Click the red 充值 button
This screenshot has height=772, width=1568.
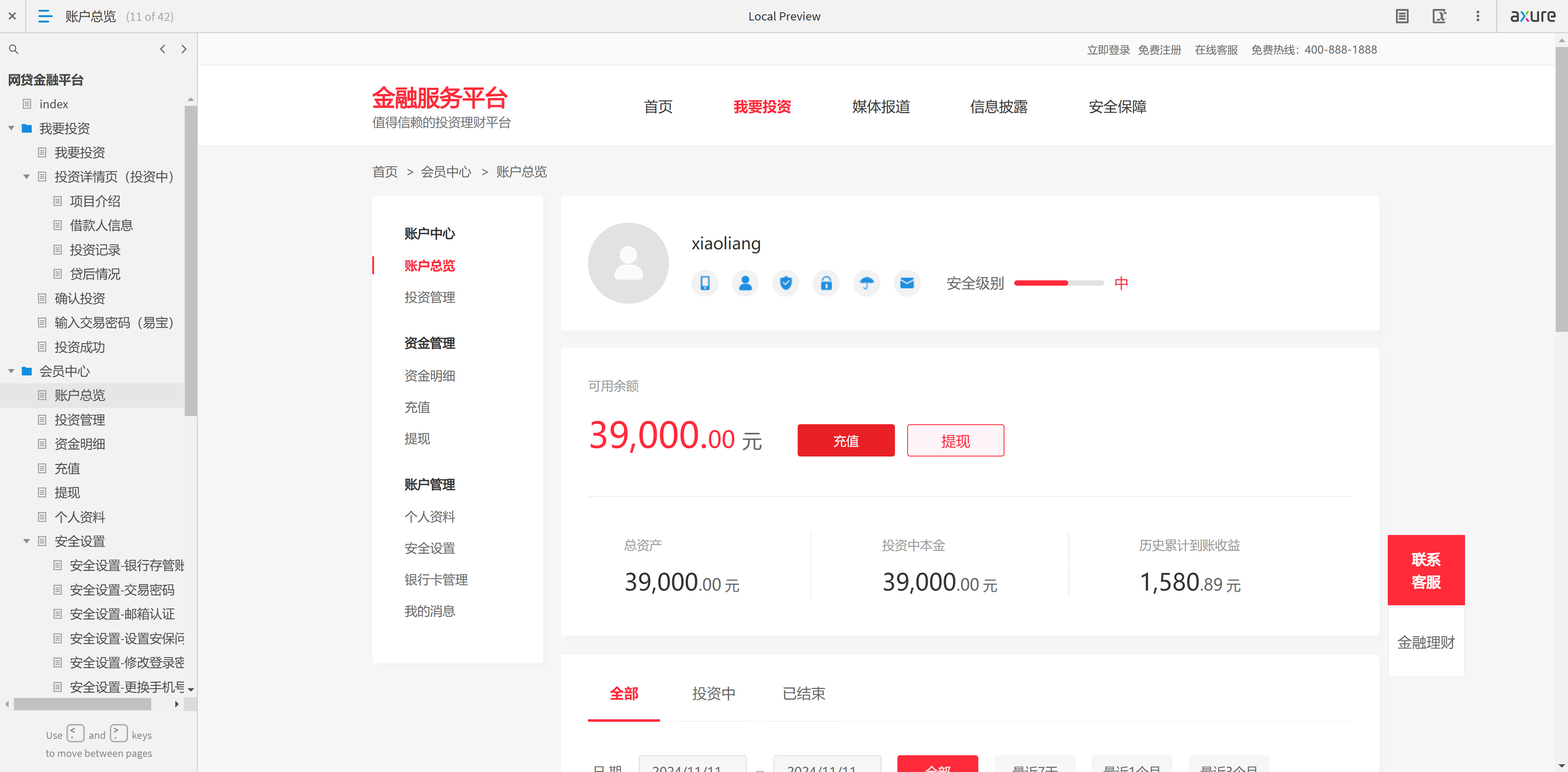846,441
